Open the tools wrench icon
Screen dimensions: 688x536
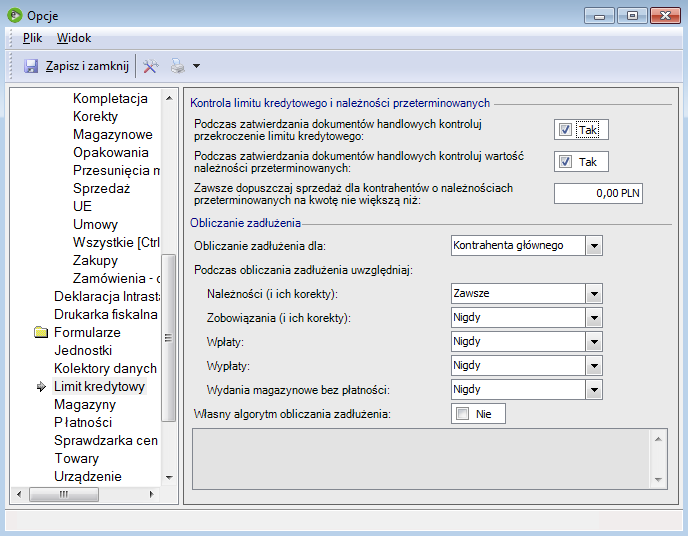pos(150,66)
